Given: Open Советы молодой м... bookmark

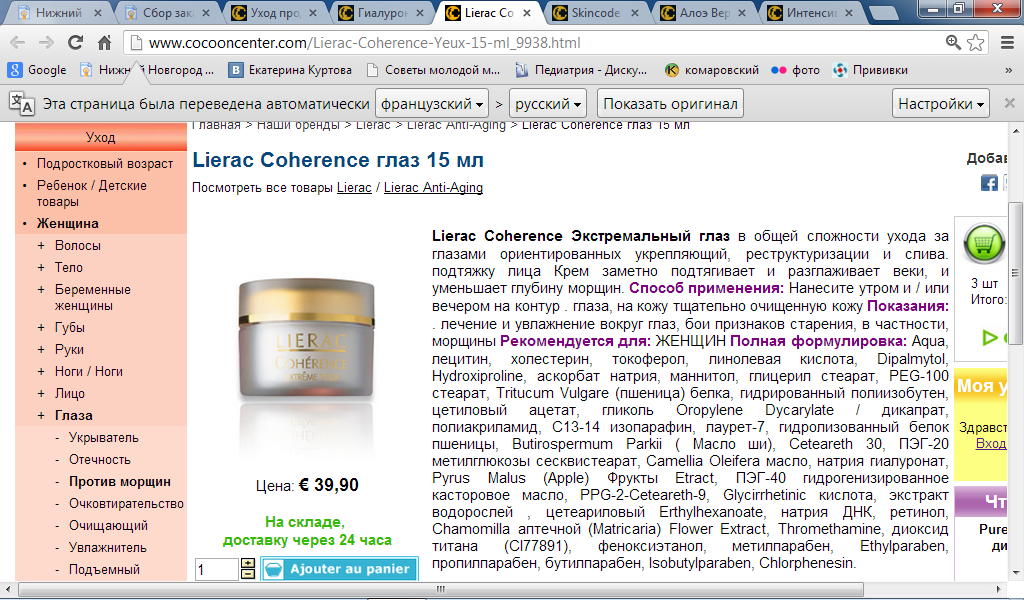Looking at the screenshot, I should pyautogui.click(x=433, y=70).
